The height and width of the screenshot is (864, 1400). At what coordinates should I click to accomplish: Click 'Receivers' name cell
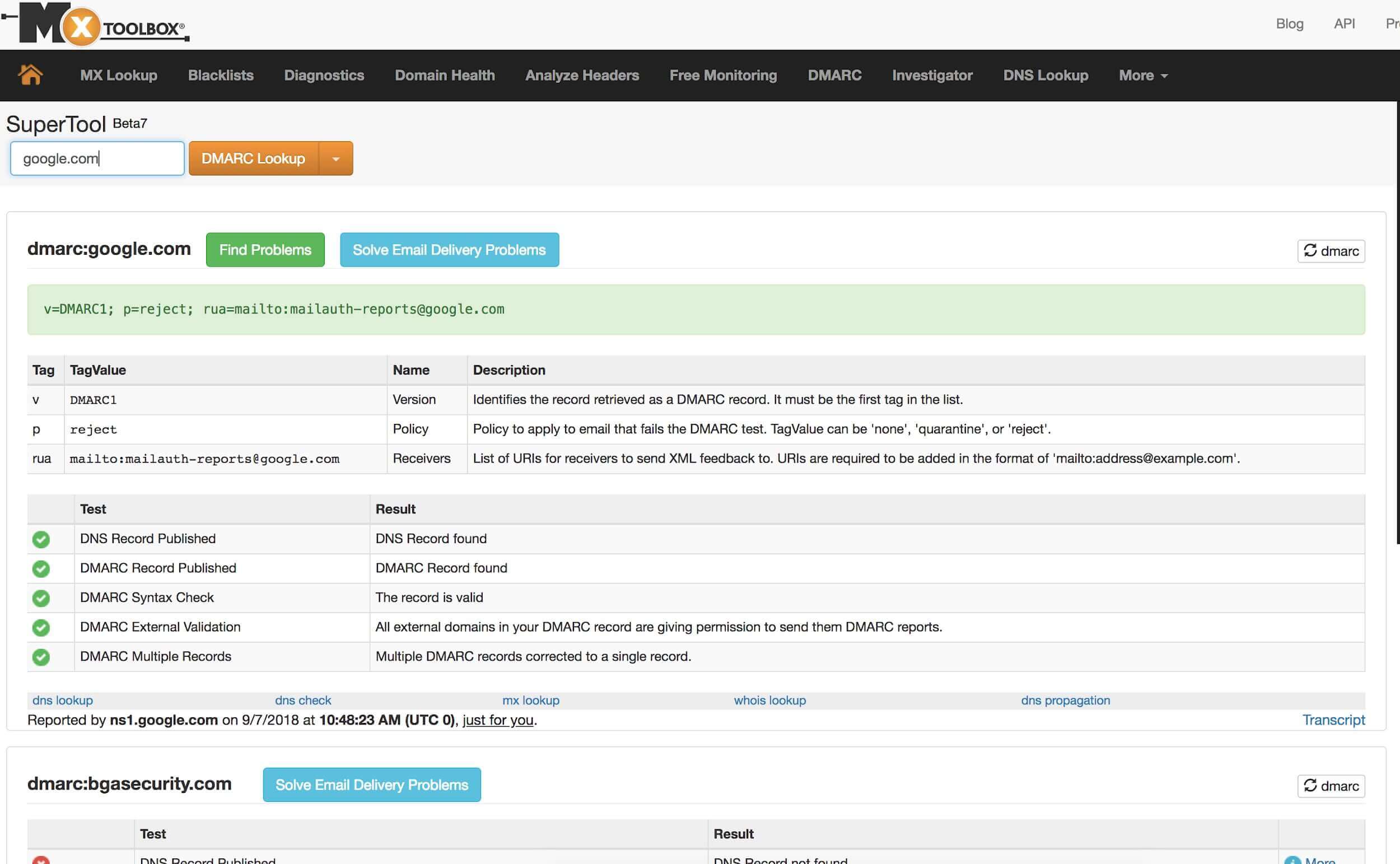[x=427, y=459]
